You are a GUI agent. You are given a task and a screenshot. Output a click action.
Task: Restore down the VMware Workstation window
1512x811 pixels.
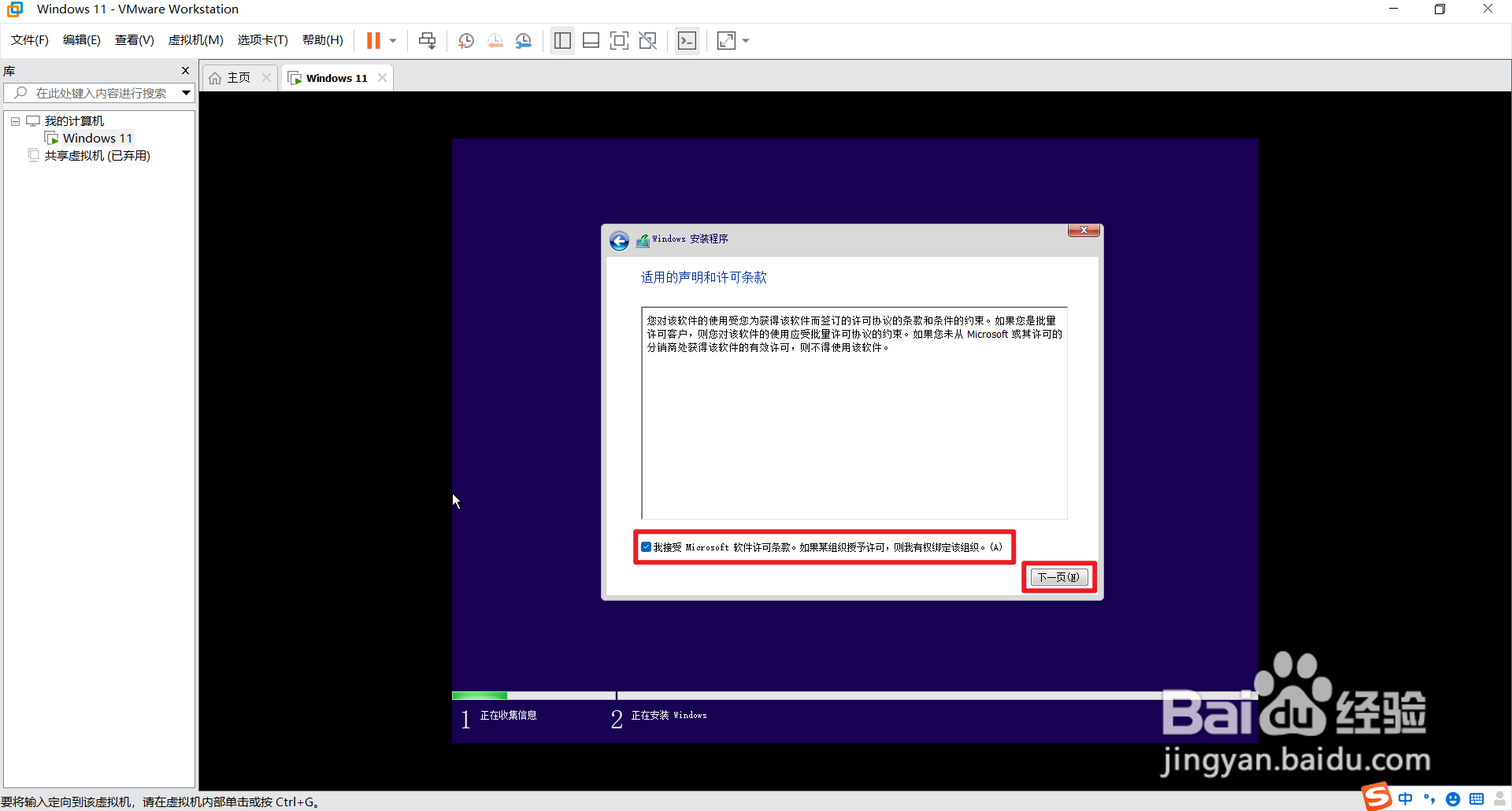[1440, 9]
